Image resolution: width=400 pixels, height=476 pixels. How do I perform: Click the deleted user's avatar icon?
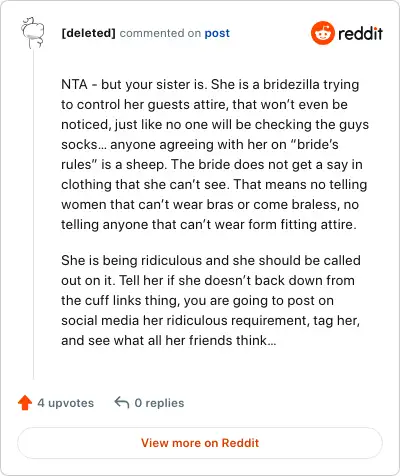pyautogui.click(x=33, y=33)
